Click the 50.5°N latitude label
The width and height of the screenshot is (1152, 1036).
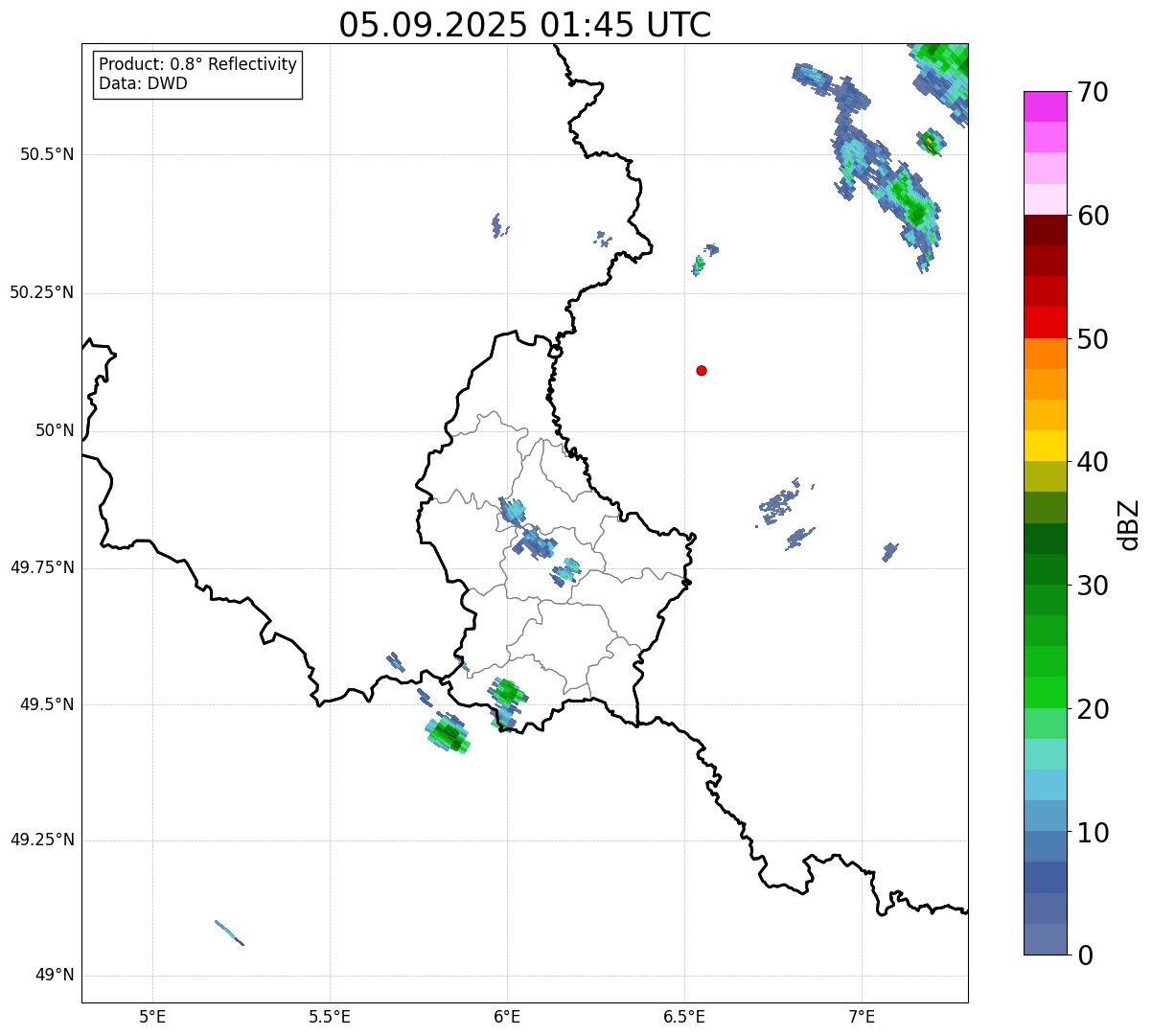pos(41,155)
